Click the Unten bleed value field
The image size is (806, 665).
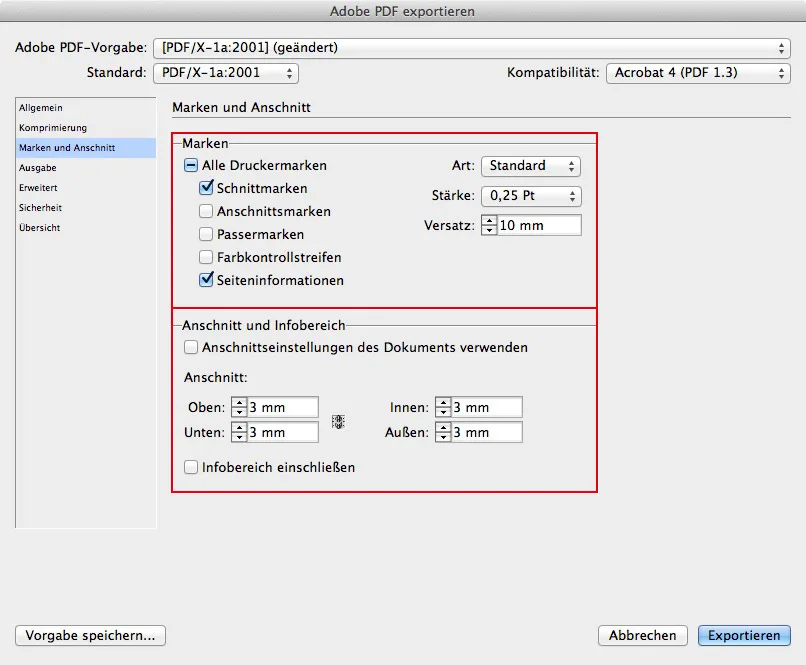point(283,432)
